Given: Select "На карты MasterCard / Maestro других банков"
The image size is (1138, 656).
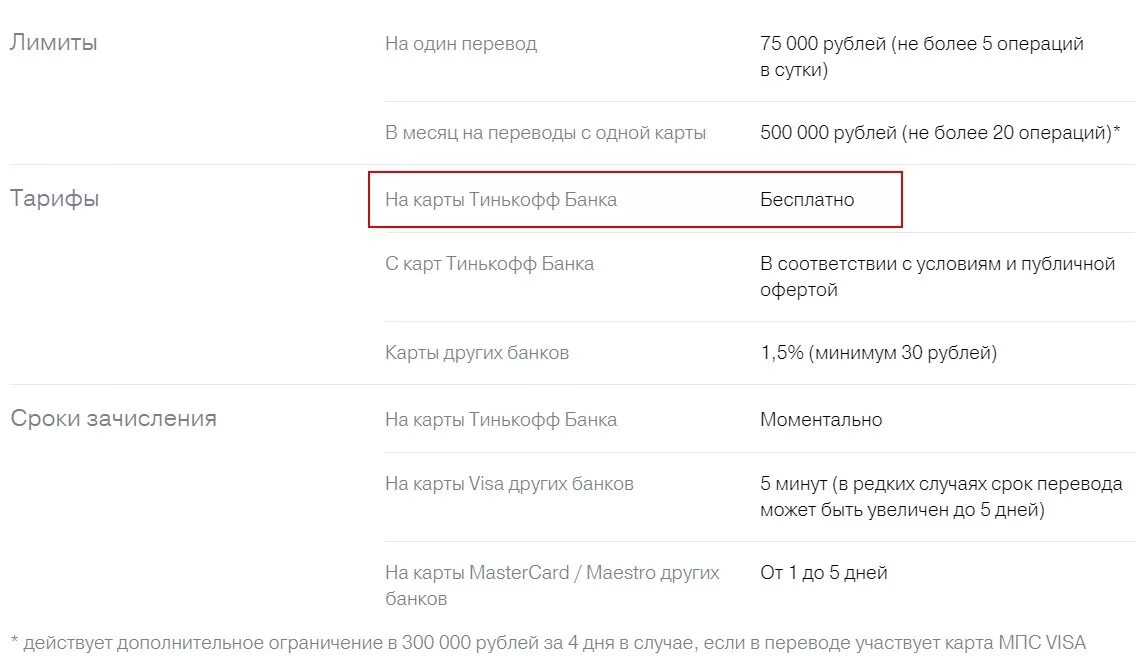Looking at the screenshot, I should click(x=552, y=586).
